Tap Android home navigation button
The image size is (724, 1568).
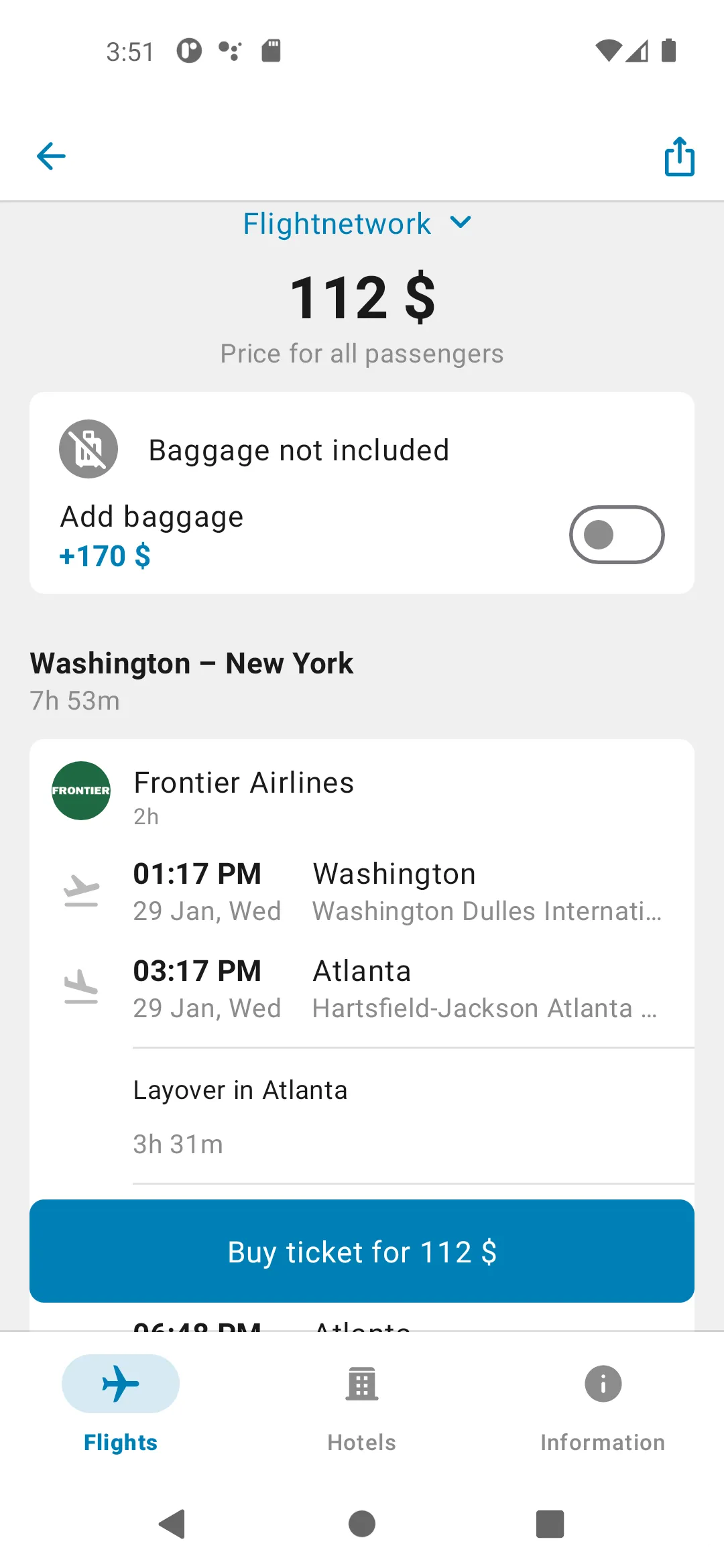[x=362, y=1524]
